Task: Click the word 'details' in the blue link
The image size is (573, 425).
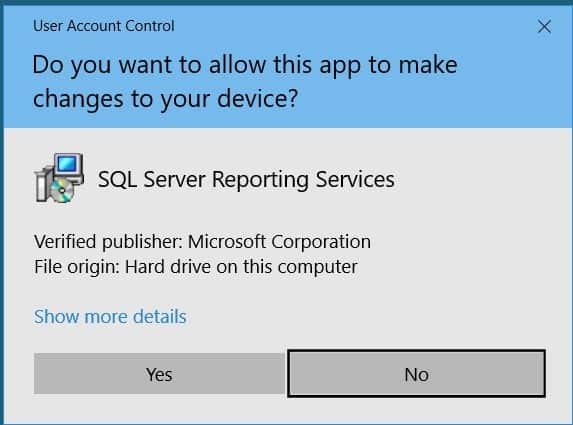Action: pos(160,316)
